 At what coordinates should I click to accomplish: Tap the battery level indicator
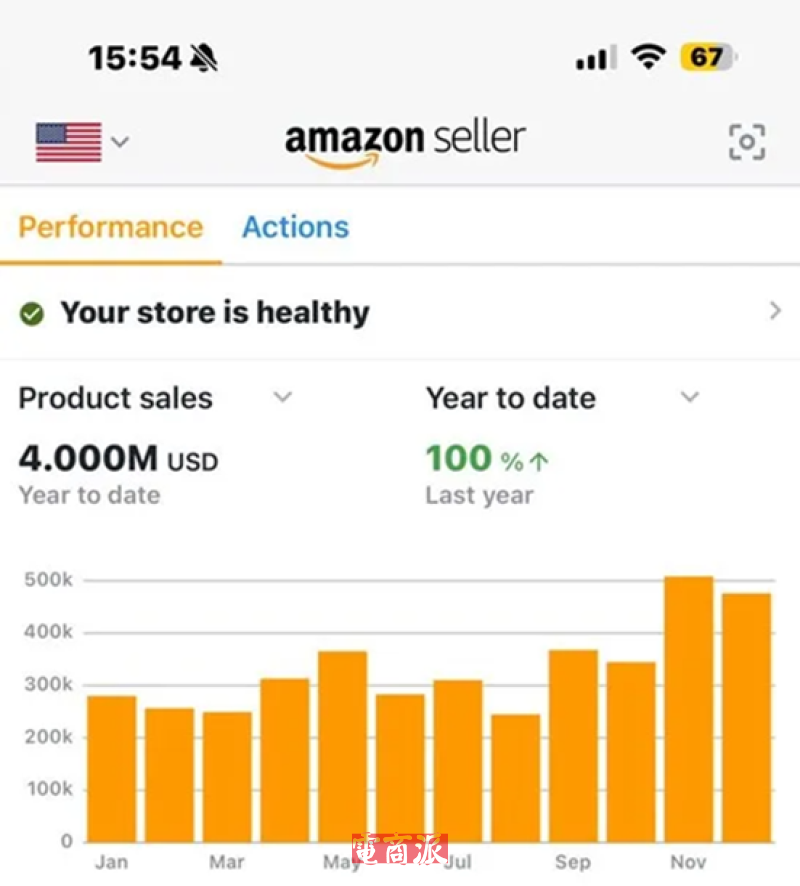(707, 58)
